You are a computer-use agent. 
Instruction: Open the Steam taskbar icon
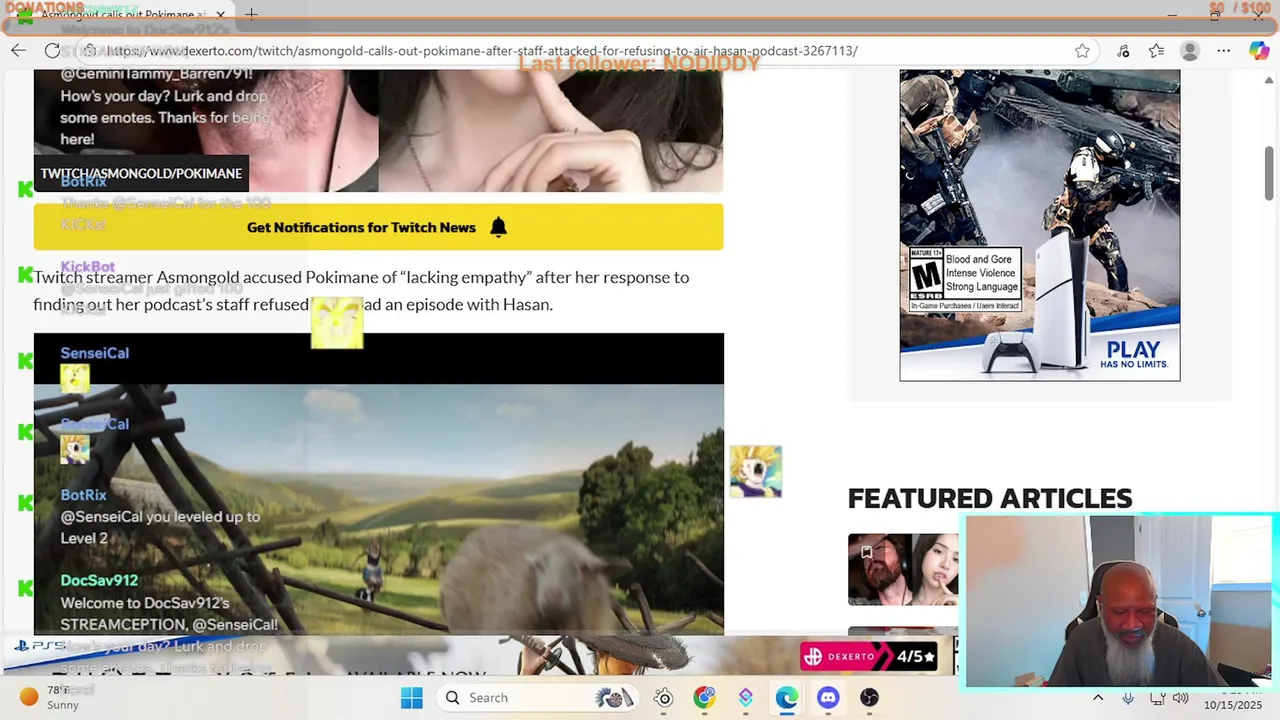click(663, 698)
